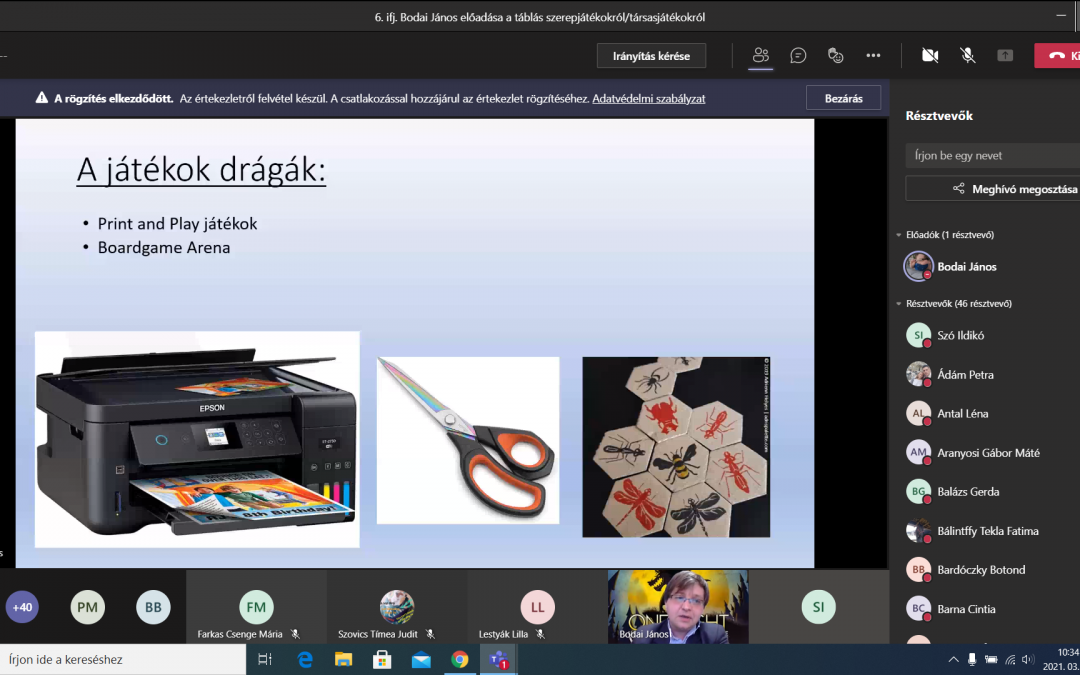Click the tray microphone icon
Image resolution: width=1080 pixels, height=675 pixels.
coord(972,660)
